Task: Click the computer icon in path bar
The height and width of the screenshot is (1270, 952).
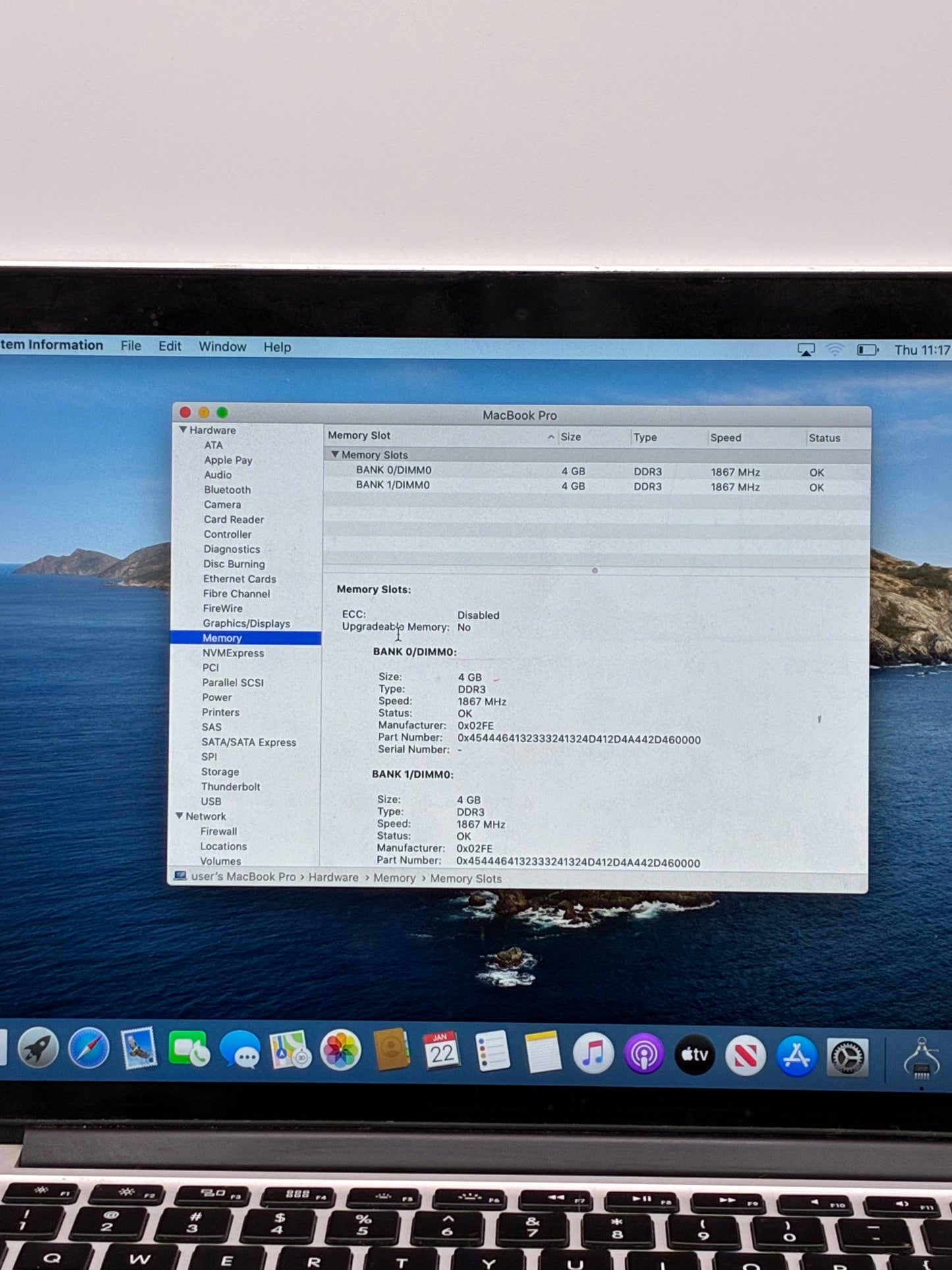Action: tap(180, 877)
